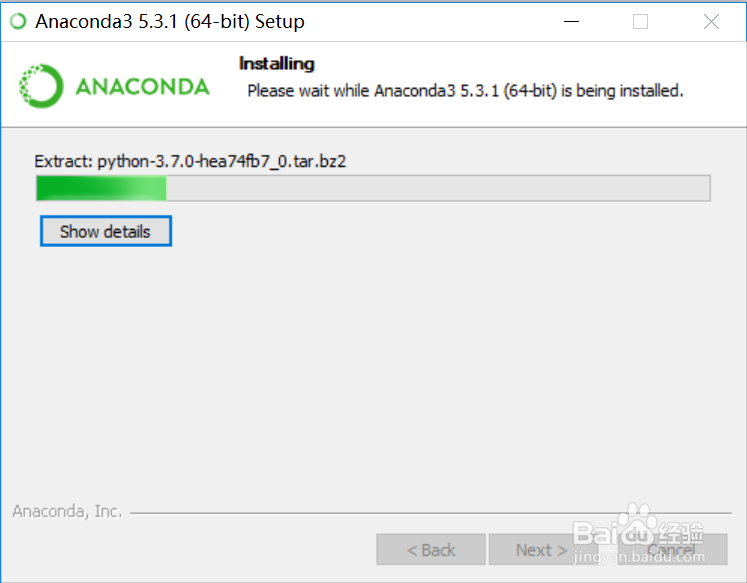Cancel the Anaconda installation

(x=672, y=550)
